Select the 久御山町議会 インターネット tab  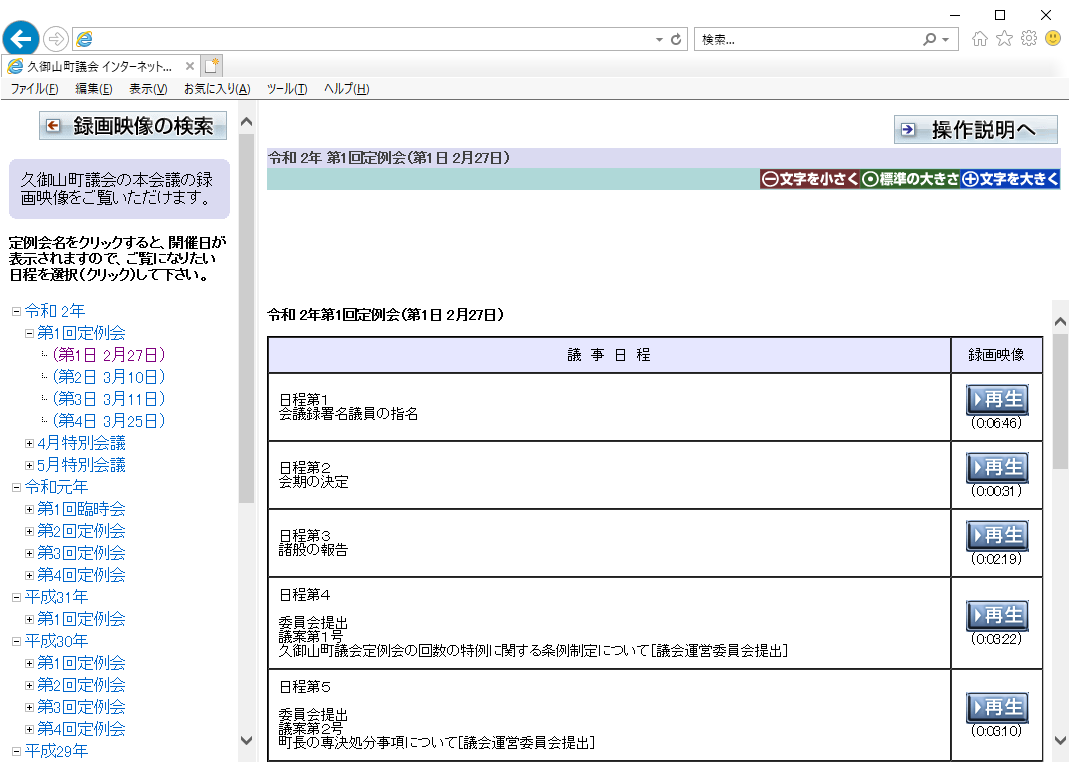(100, 66)
